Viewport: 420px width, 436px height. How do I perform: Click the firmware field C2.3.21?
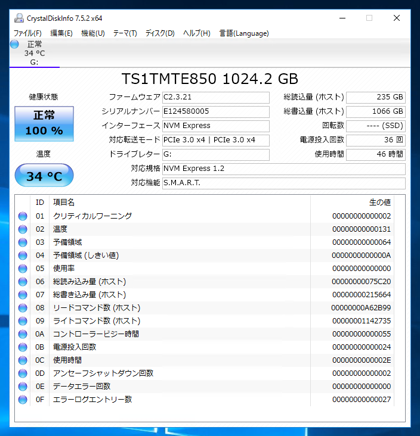click(216, 97)
